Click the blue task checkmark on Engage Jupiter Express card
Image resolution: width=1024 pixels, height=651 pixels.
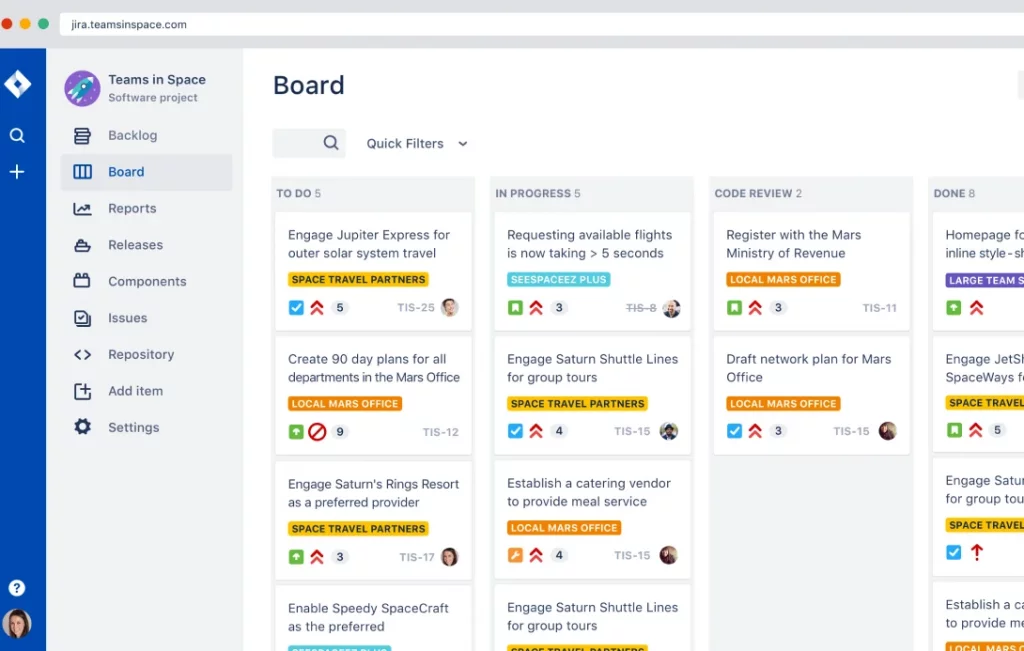[x=295, y=308]
